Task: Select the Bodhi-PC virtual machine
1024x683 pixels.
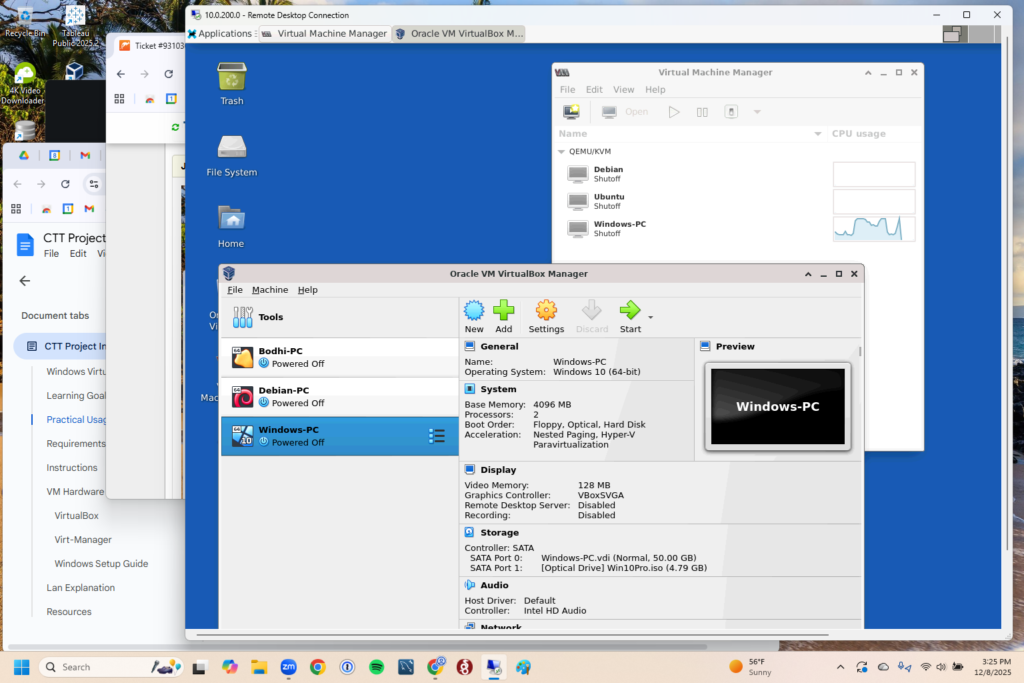Action: tap(339, 357)
